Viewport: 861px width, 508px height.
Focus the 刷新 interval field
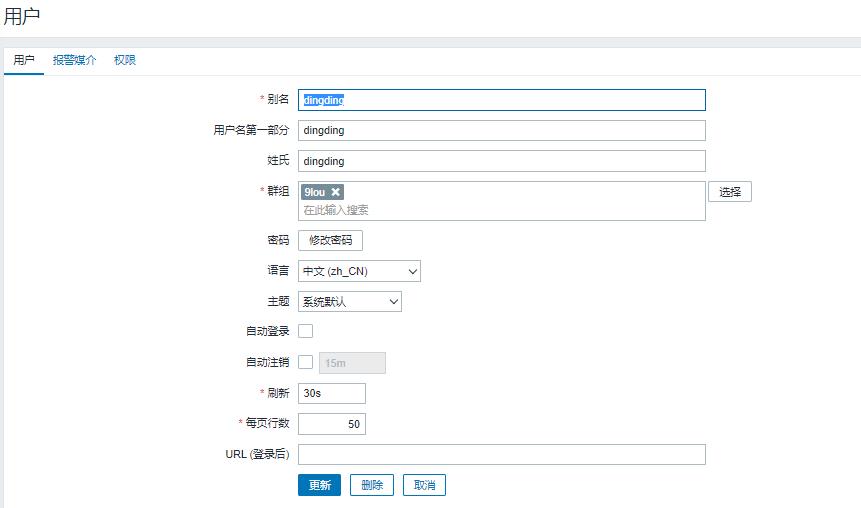pyautogui.click(x=331, y=394)
